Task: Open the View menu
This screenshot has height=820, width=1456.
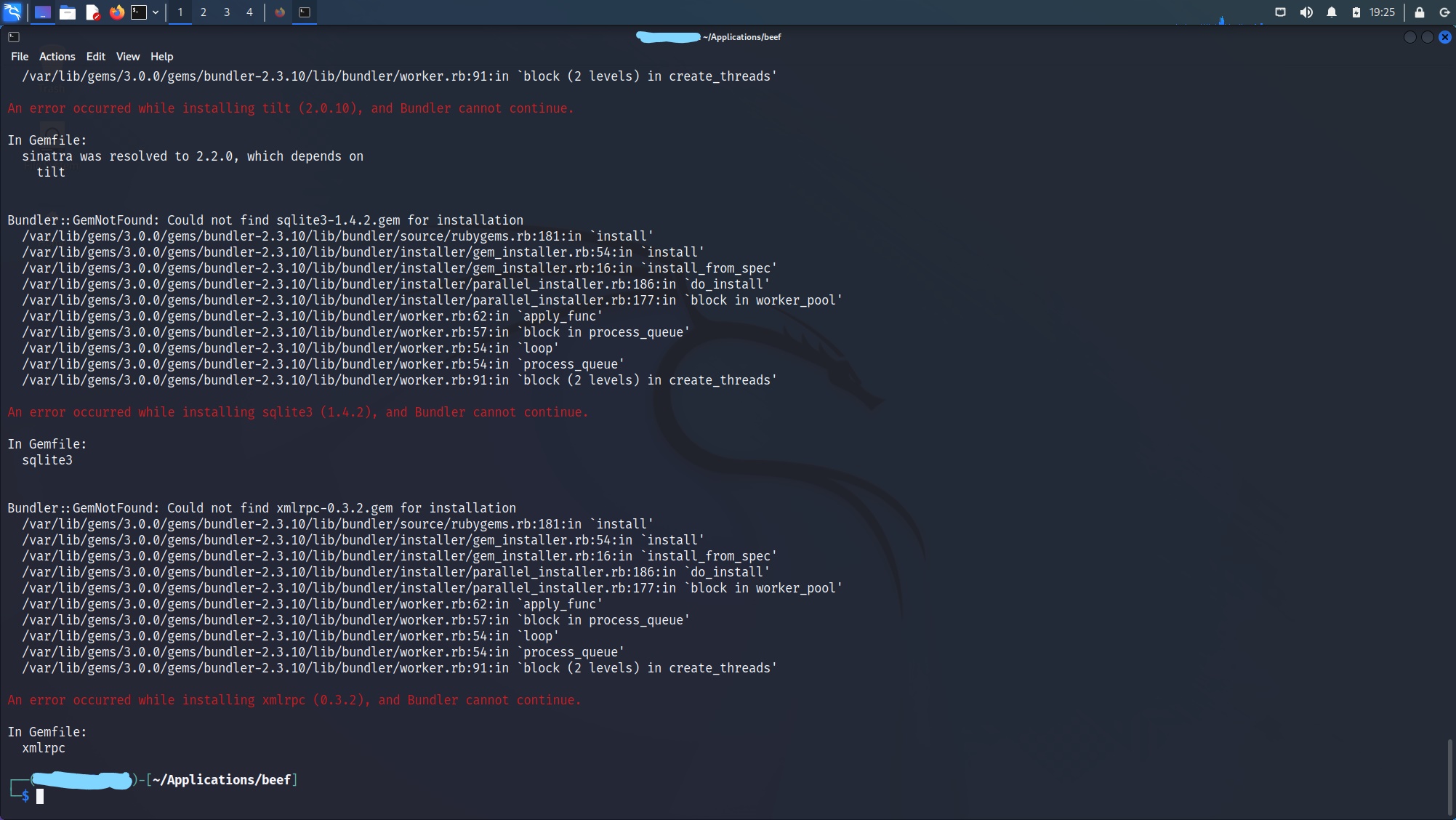Action: click(128, 57)
